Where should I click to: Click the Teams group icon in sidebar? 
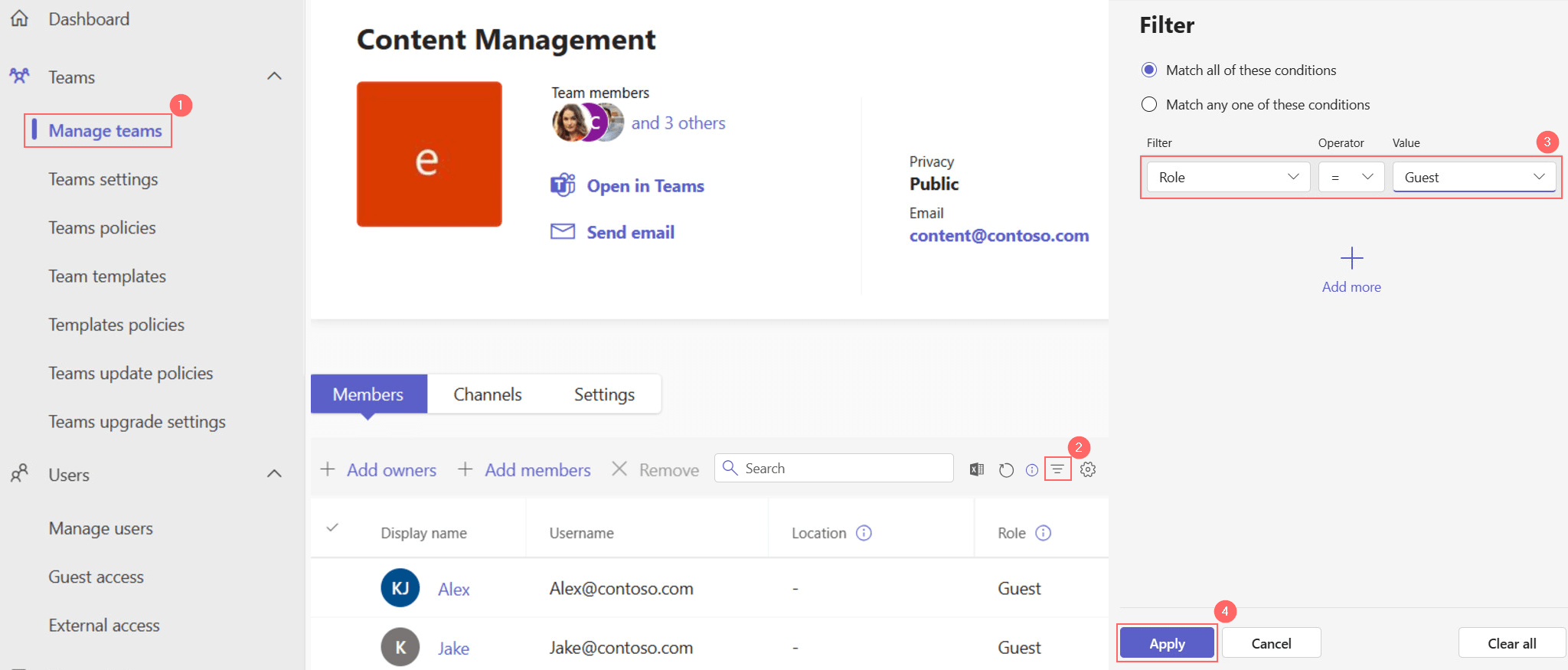coord(19,76)
